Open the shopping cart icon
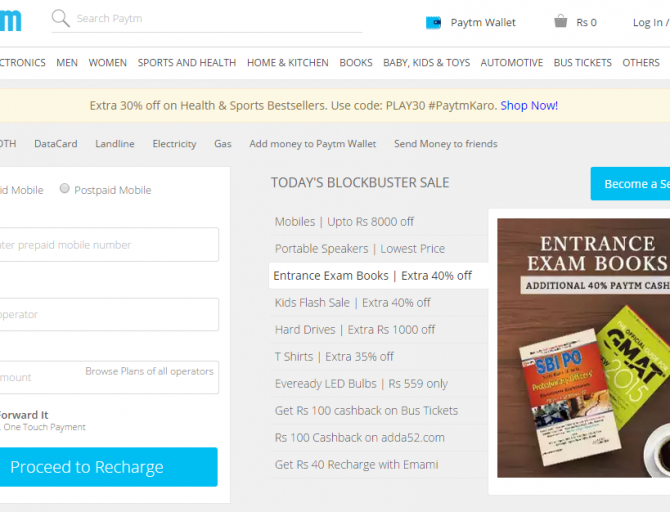Image resolution: width=670 pixels, height=512 pixels. click(561, 21)
